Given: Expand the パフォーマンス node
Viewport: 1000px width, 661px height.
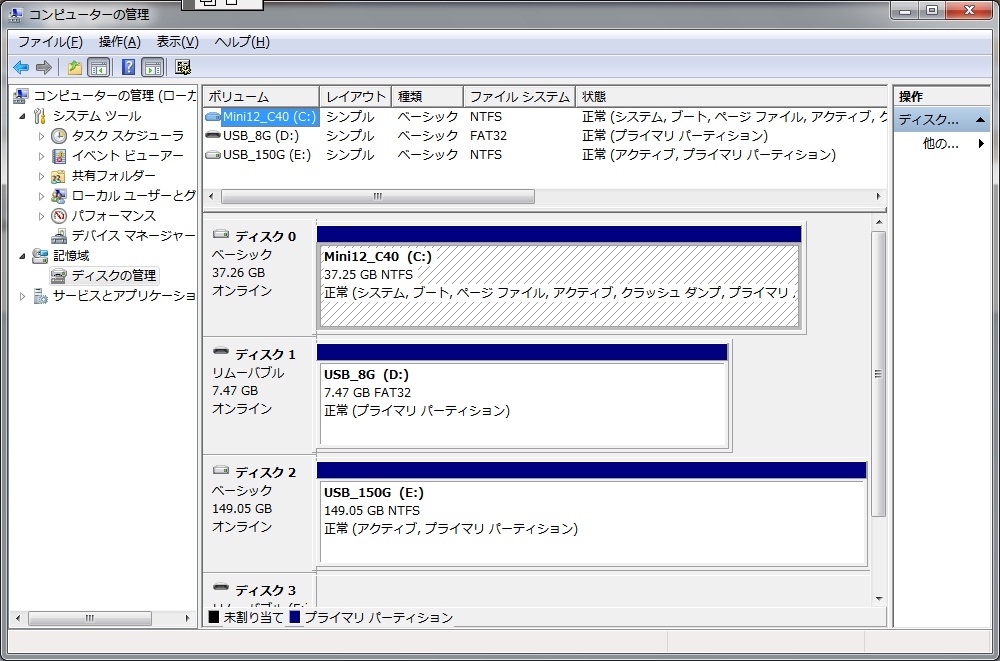Looking at the screenshot, I should 42,216.
